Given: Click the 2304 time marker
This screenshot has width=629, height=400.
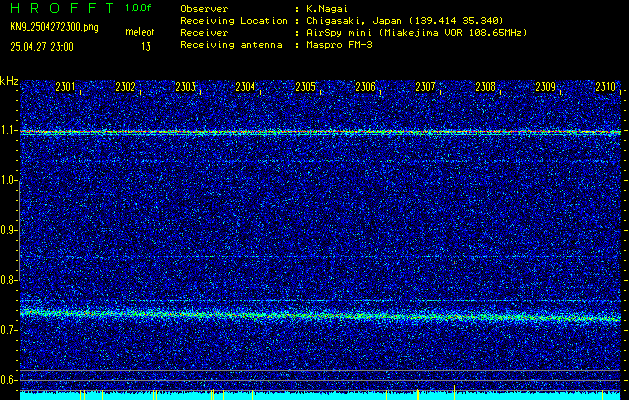Looking at the screenshot, I should (x=245, y=87).
